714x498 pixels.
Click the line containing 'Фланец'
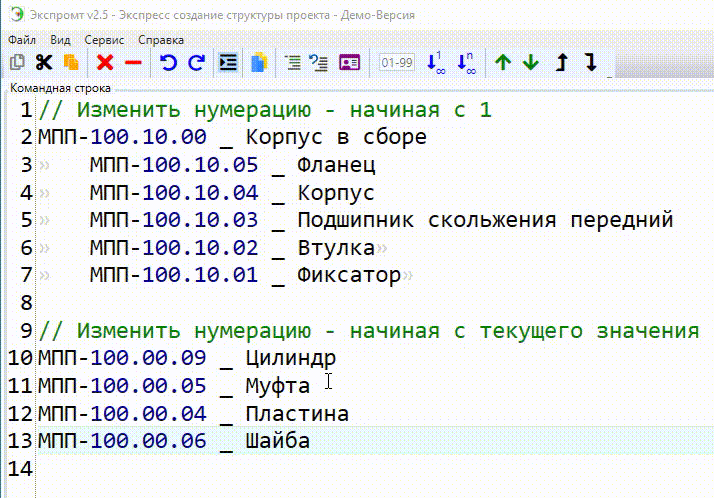tap(233, 165)
